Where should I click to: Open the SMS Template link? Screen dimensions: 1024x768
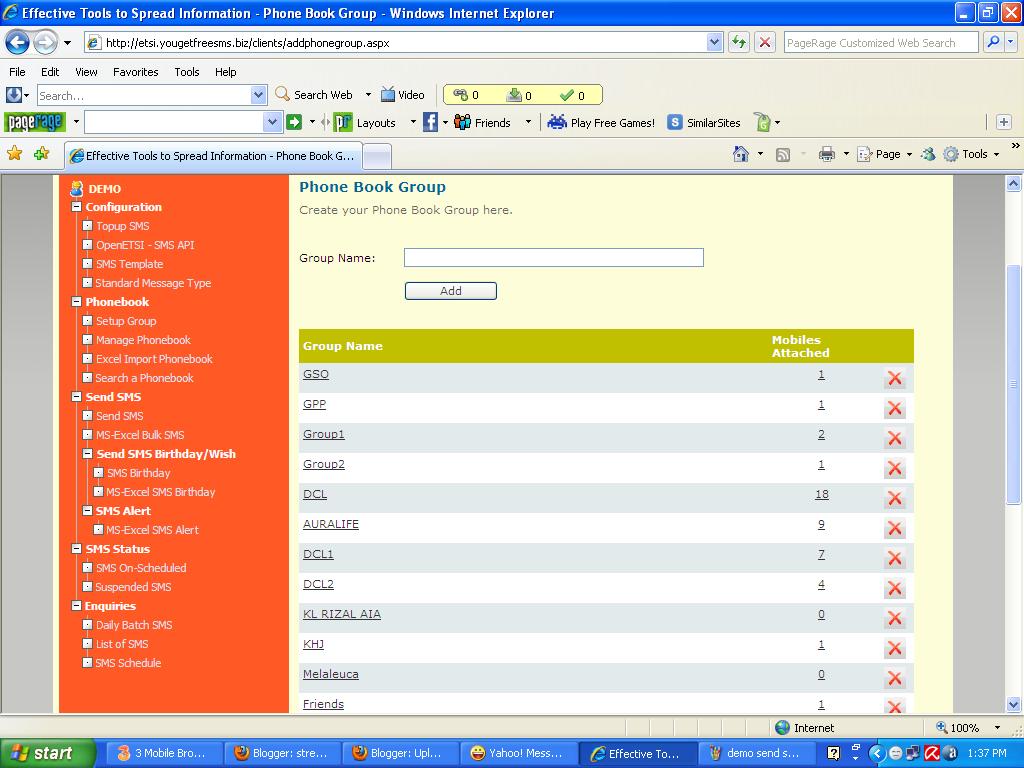[x=129, y=264]
